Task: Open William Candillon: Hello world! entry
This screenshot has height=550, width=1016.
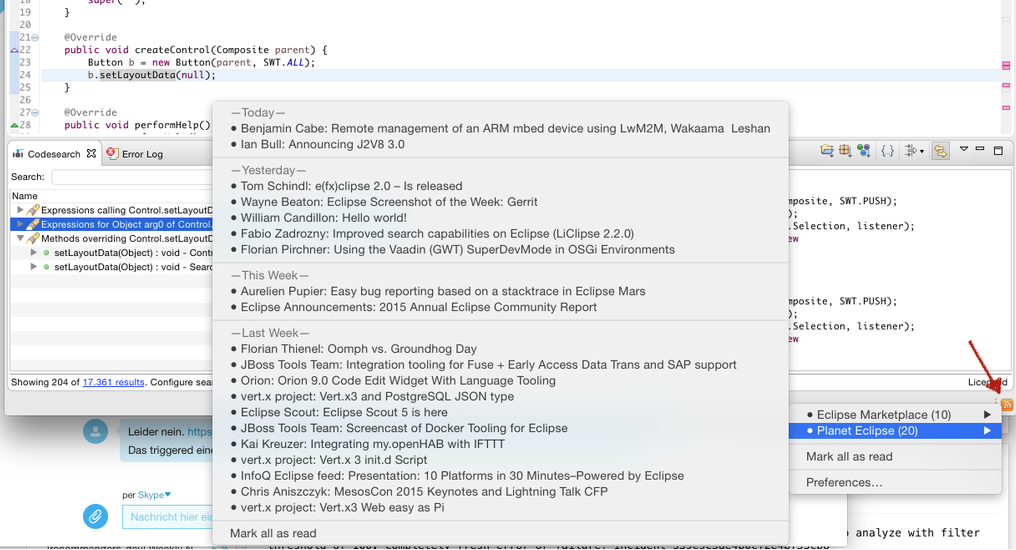Action: click(500, 218)
